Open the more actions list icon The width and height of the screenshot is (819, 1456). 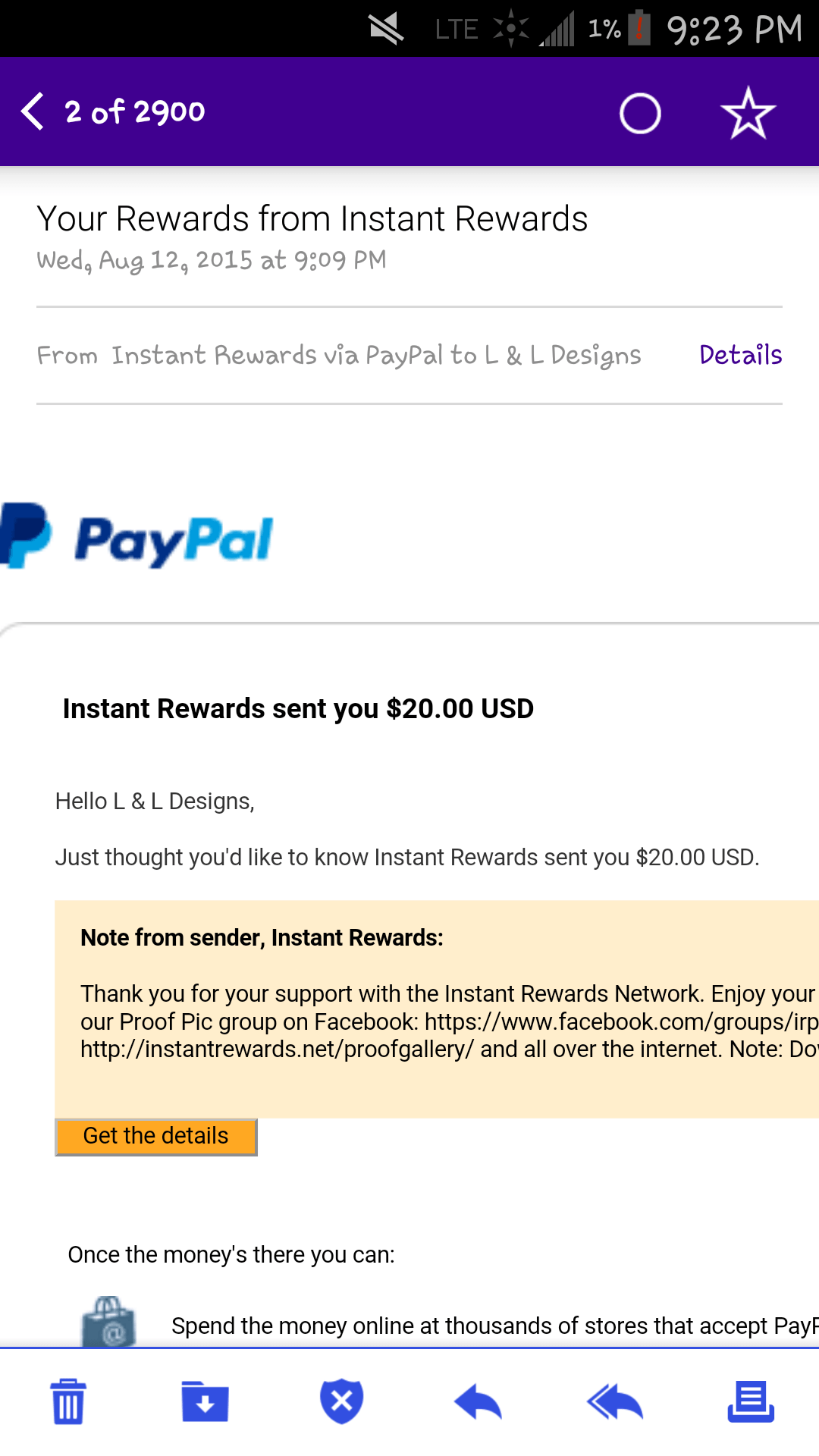point(751,1401)
